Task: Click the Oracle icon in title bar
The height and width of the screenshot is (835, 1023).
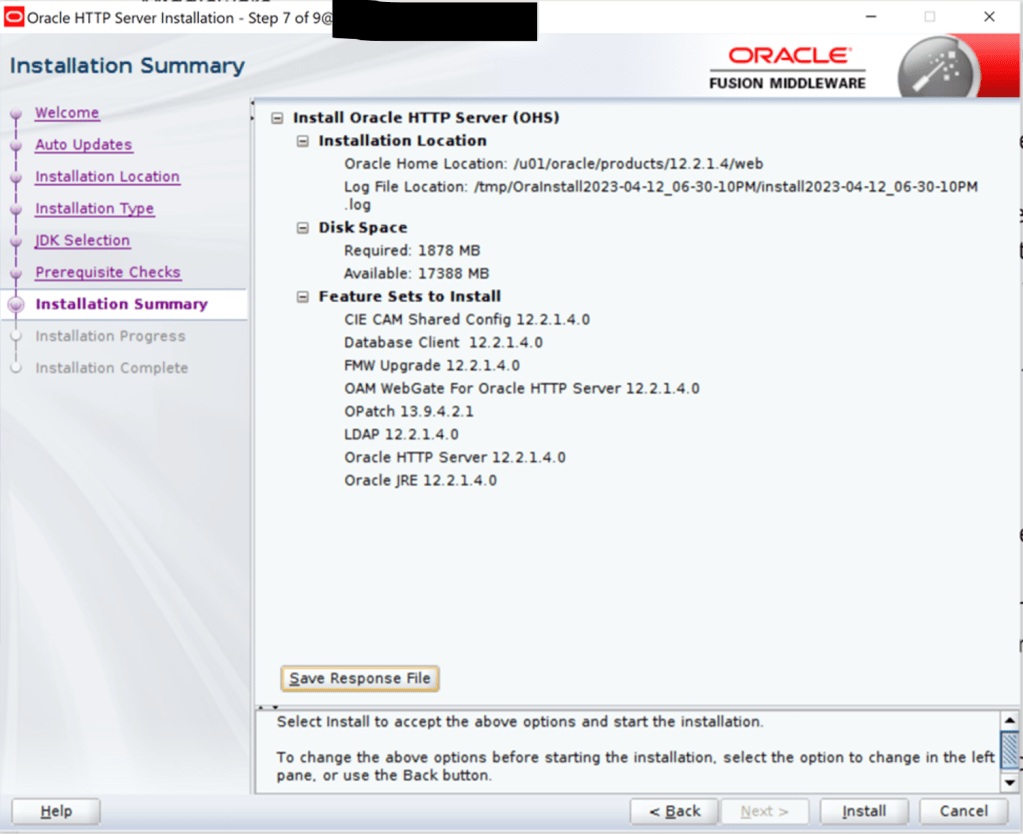Action: pyautogui.click(x=14, y=17)
